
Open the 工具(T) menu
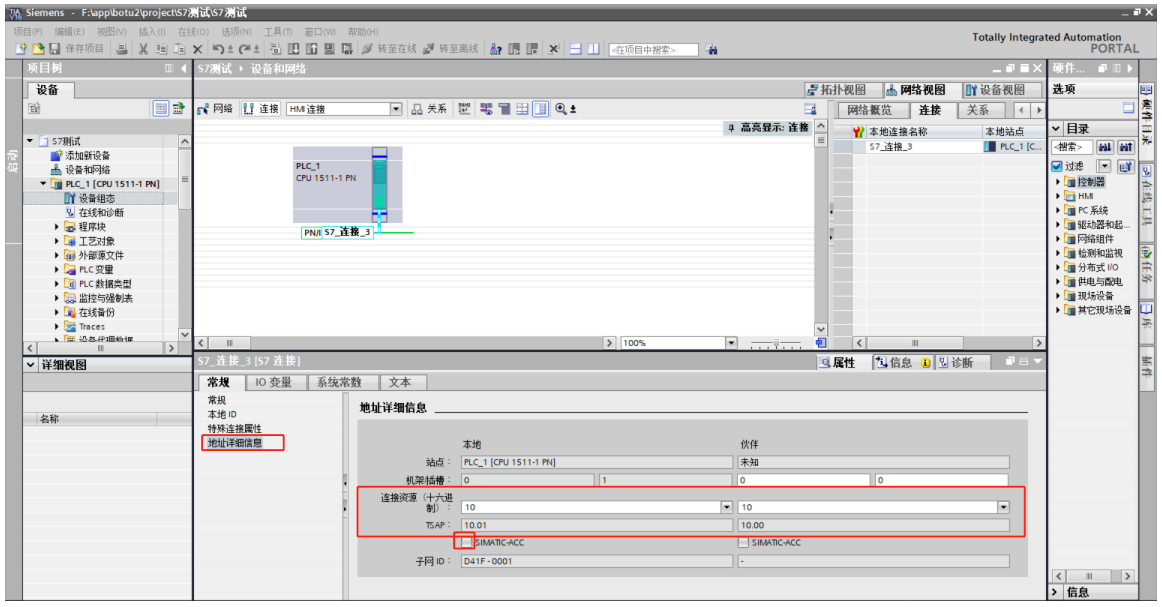click(x=278, y=32)
